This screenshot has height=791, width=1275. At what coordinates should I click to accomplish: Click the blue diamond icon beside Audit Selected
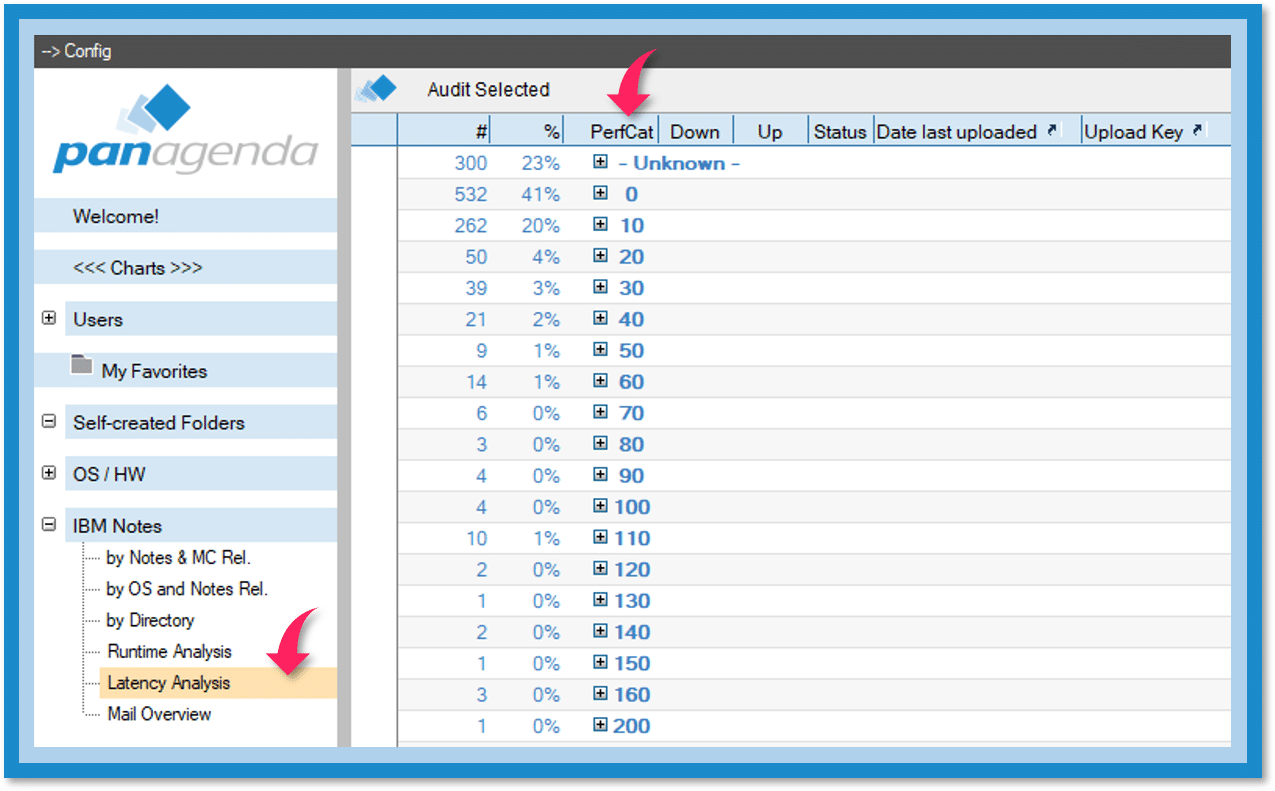[376, 90]
